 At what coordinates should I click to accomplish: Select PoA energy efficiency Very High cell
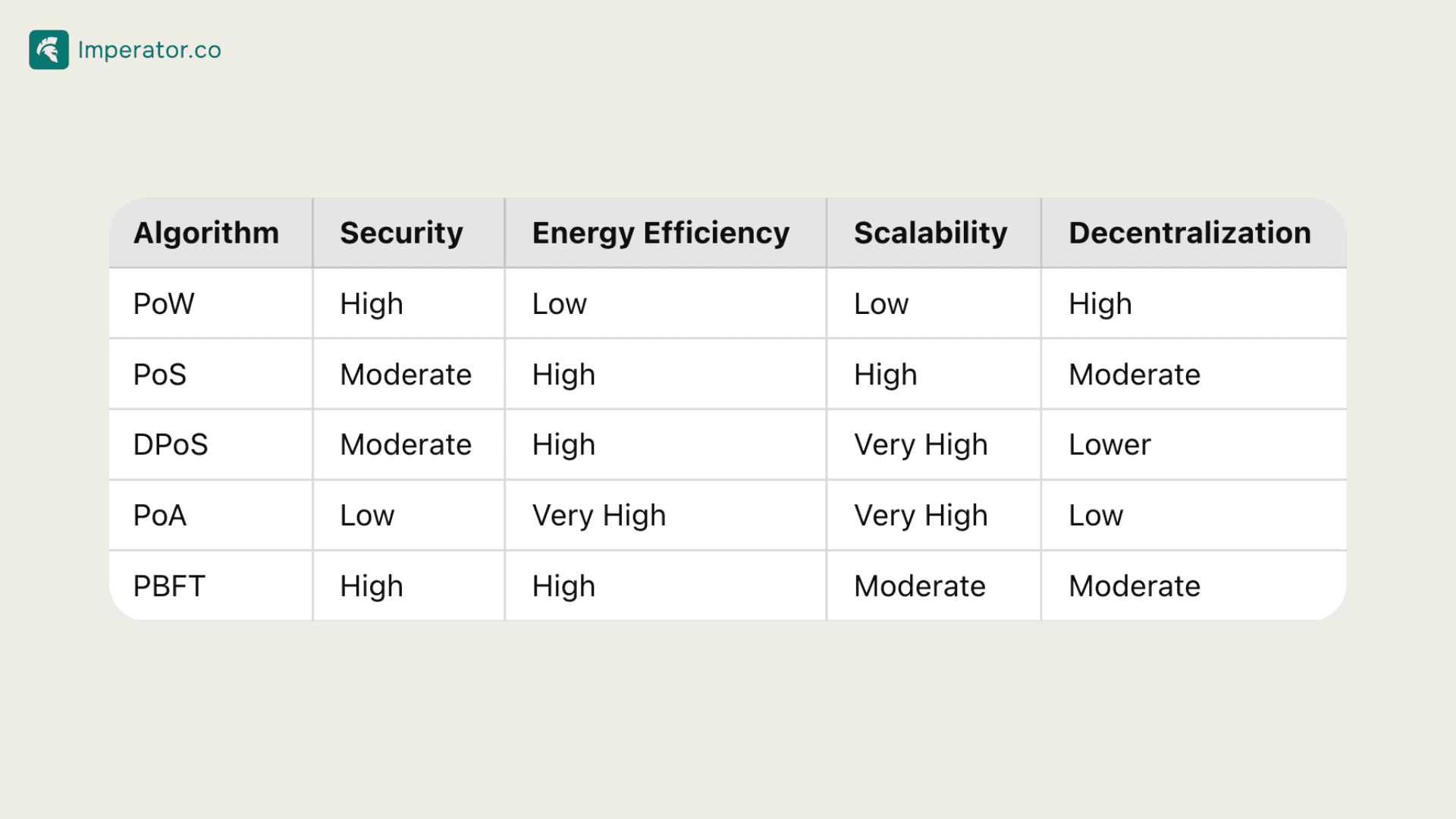pos(666,516)
